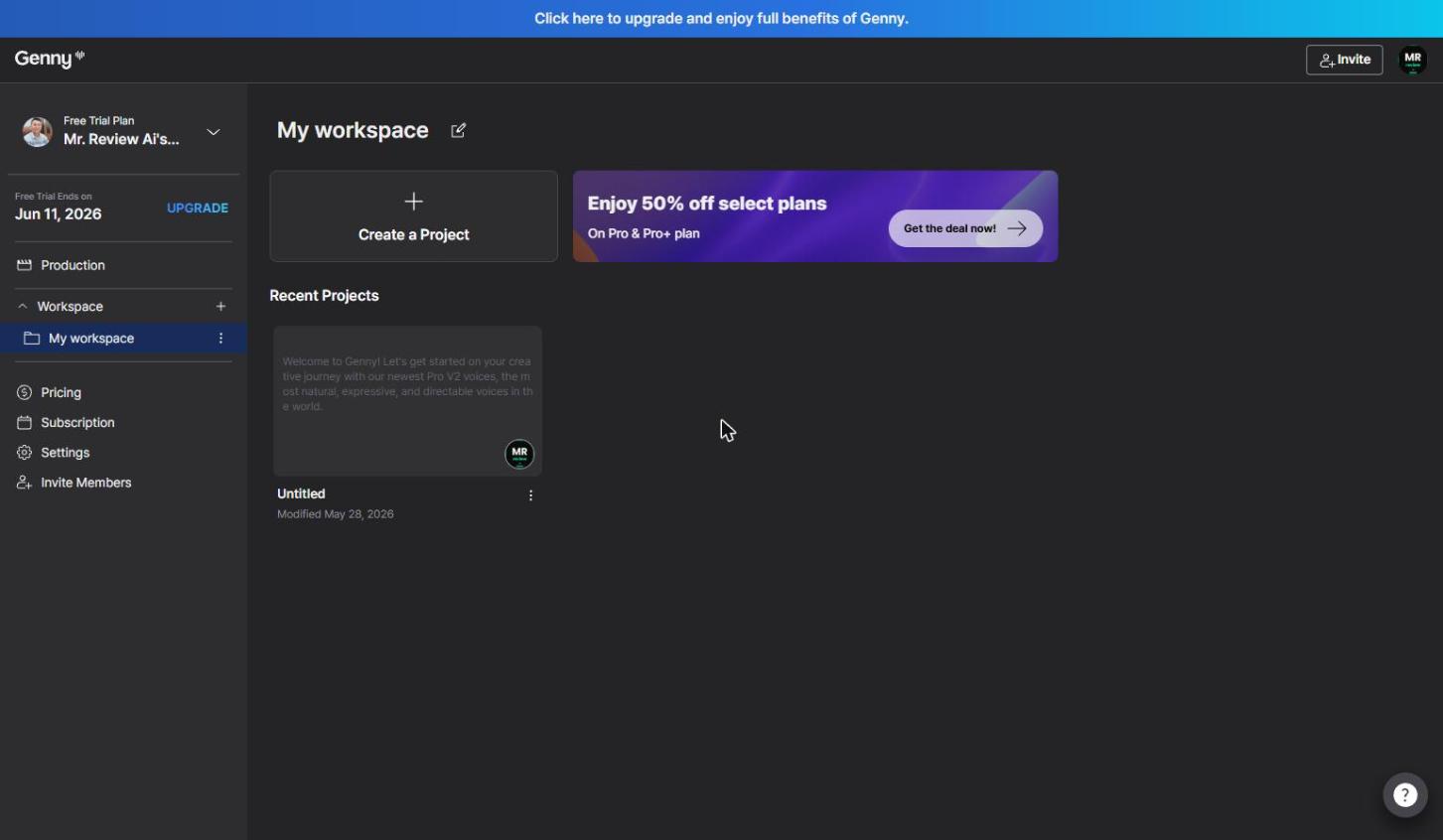Open My workspace three-dot options menu
Viewport: 1443px width, 840px height.
click(x=220, y=339)
